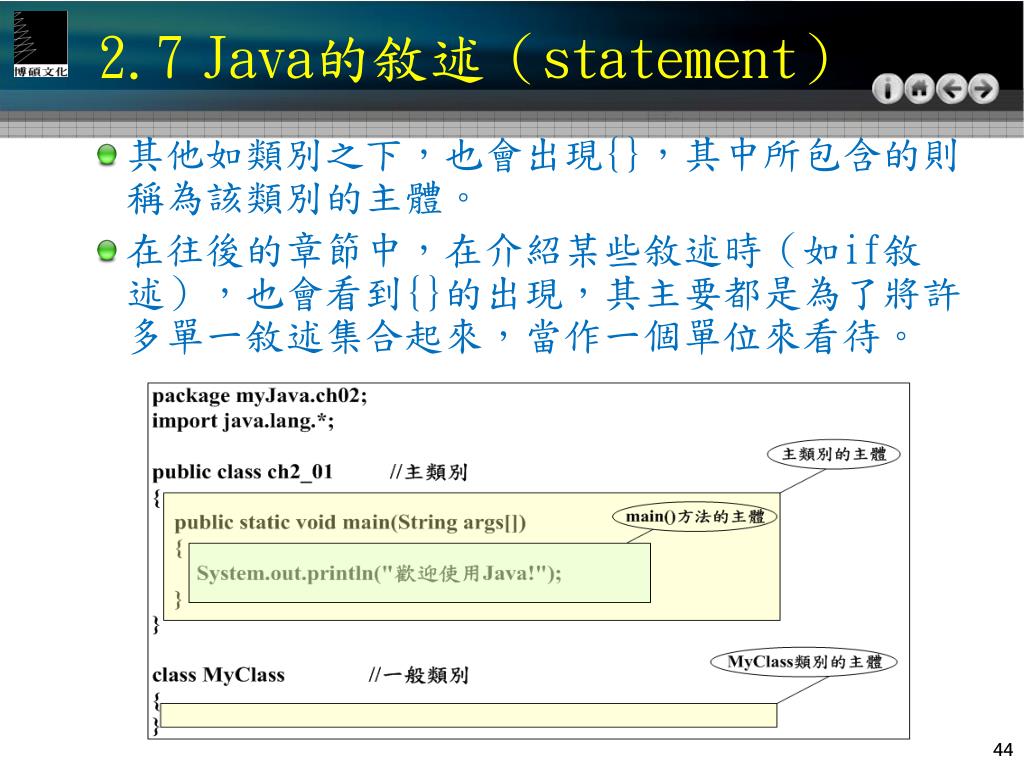The width and height of the screenshot is (1024, 768).
Task: Click the '主類別的主體' callout bubble
Action: click(x=833, y=455)
